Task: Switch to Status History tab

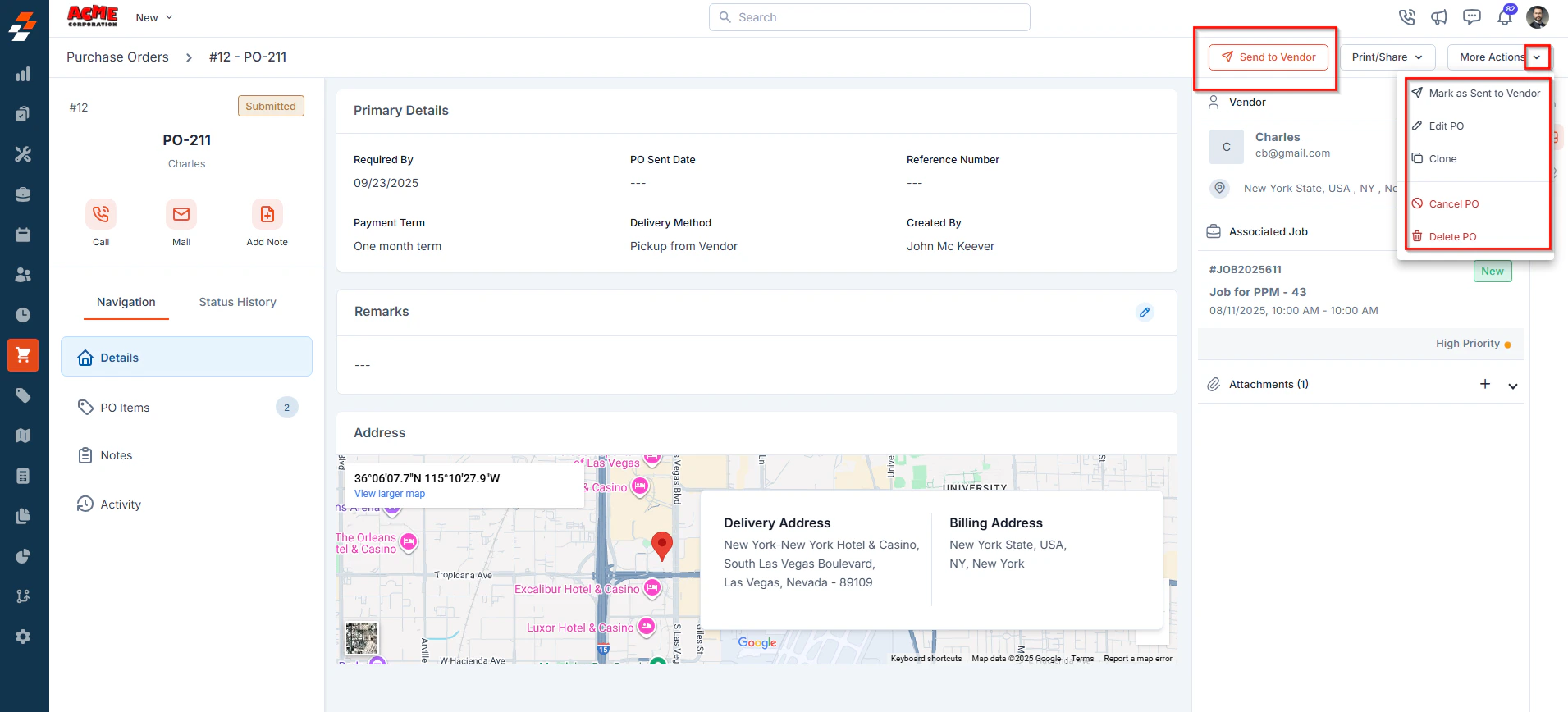Action: [237, 302]
